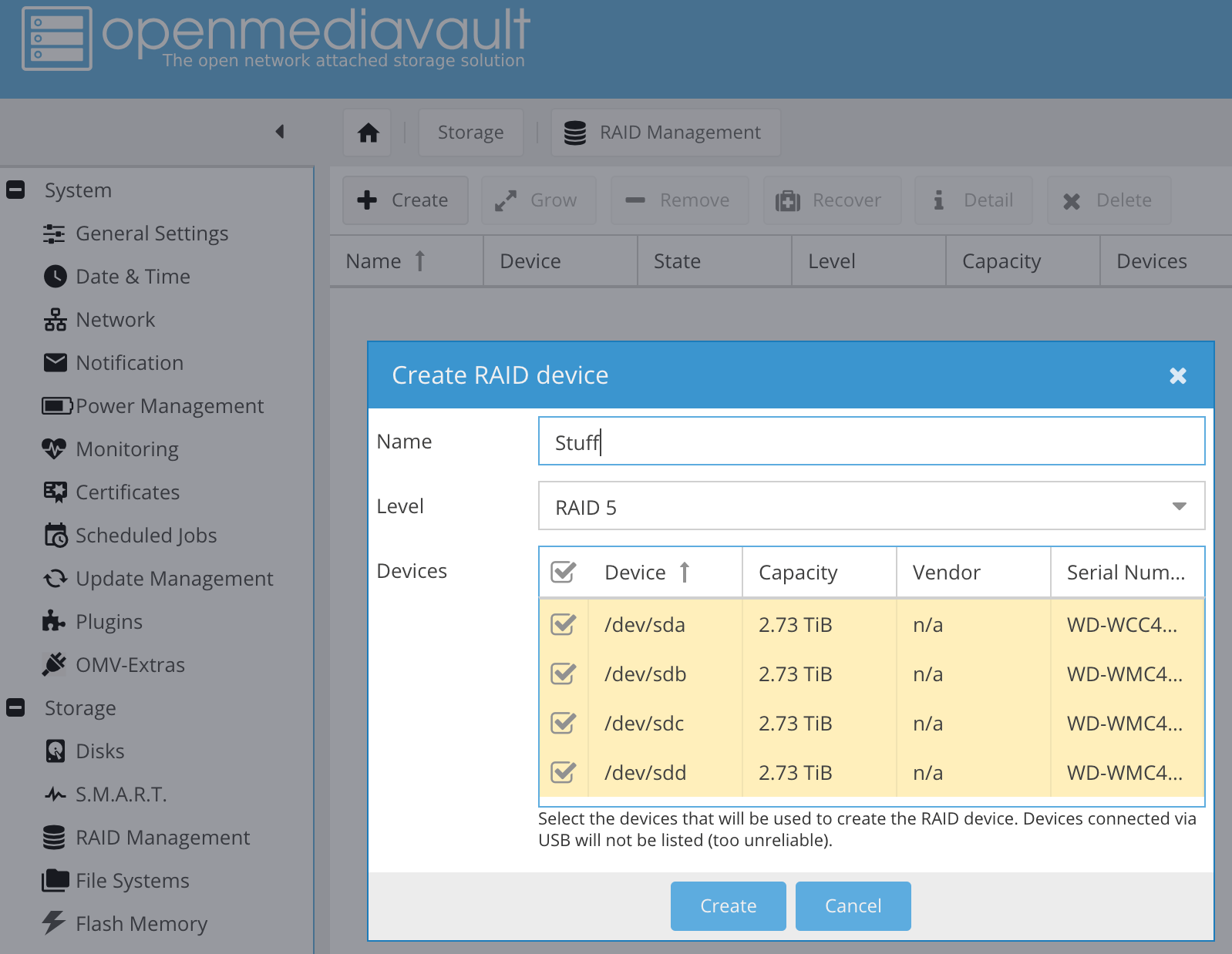Viewport: 1232px width, 954px height.
Task: Open Network settings in sidebar
Action: pos(115,319)
